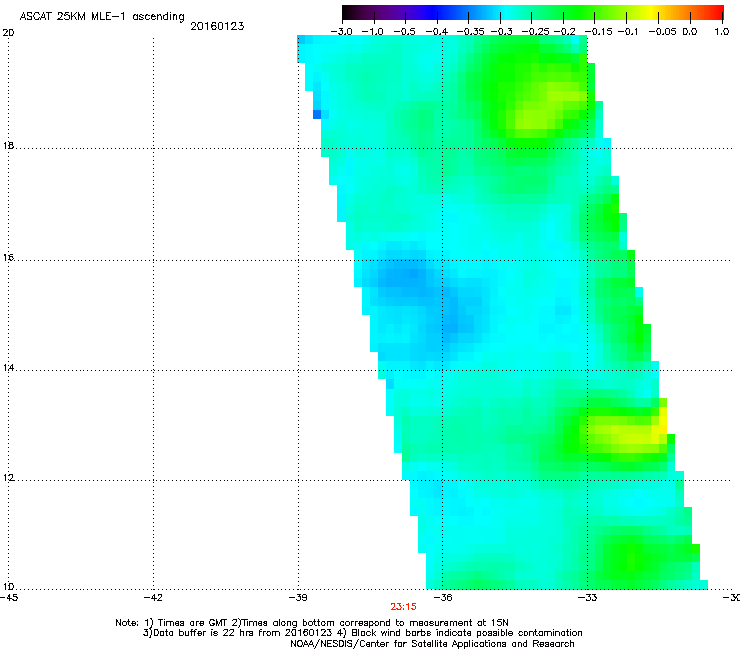The width and height of the screenshot is (740, 650).
Task: Select the date label 20160123
Action: click(x=217, y=26)
